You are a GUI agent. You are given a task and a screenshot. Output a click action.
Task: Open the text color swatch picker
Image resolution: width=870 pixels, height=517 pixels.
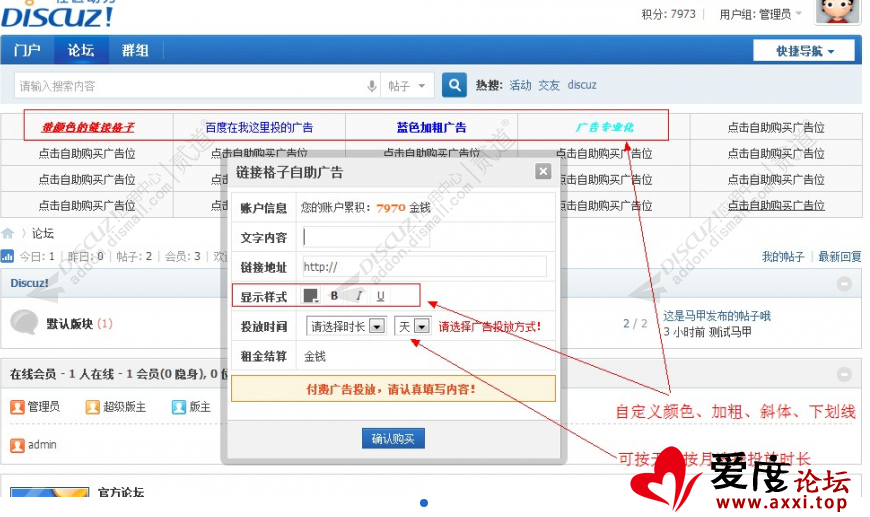(311, 296)
